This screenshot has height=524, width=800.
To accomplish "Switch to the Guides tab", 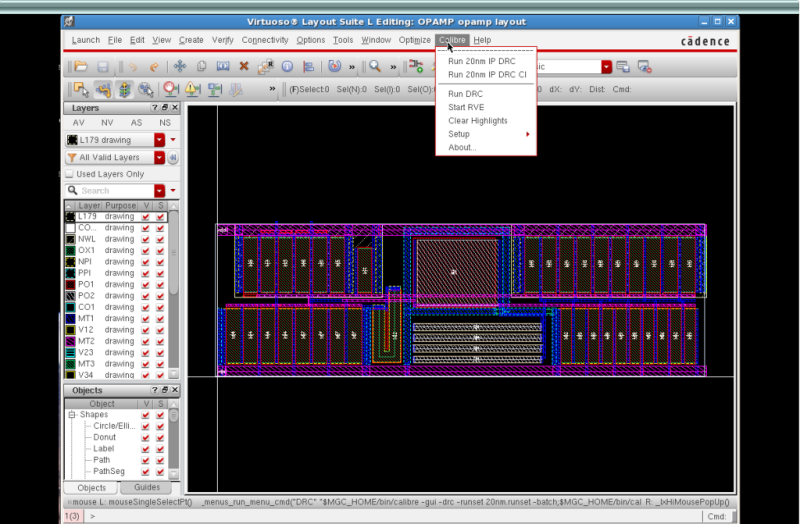I will pos(146,487).
